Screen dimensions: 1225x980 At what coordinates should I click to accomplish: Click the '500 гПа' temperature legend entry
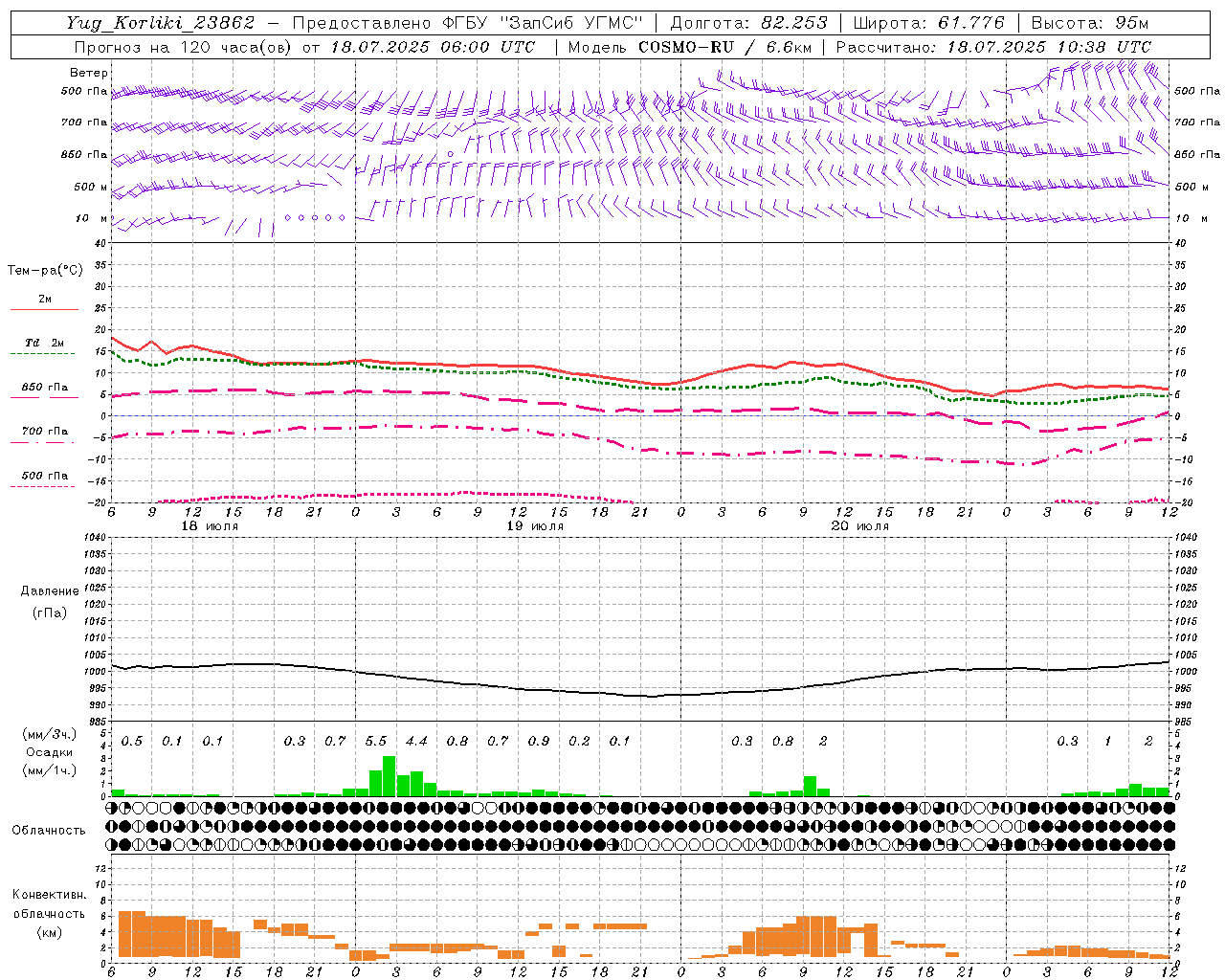(45, 476)
